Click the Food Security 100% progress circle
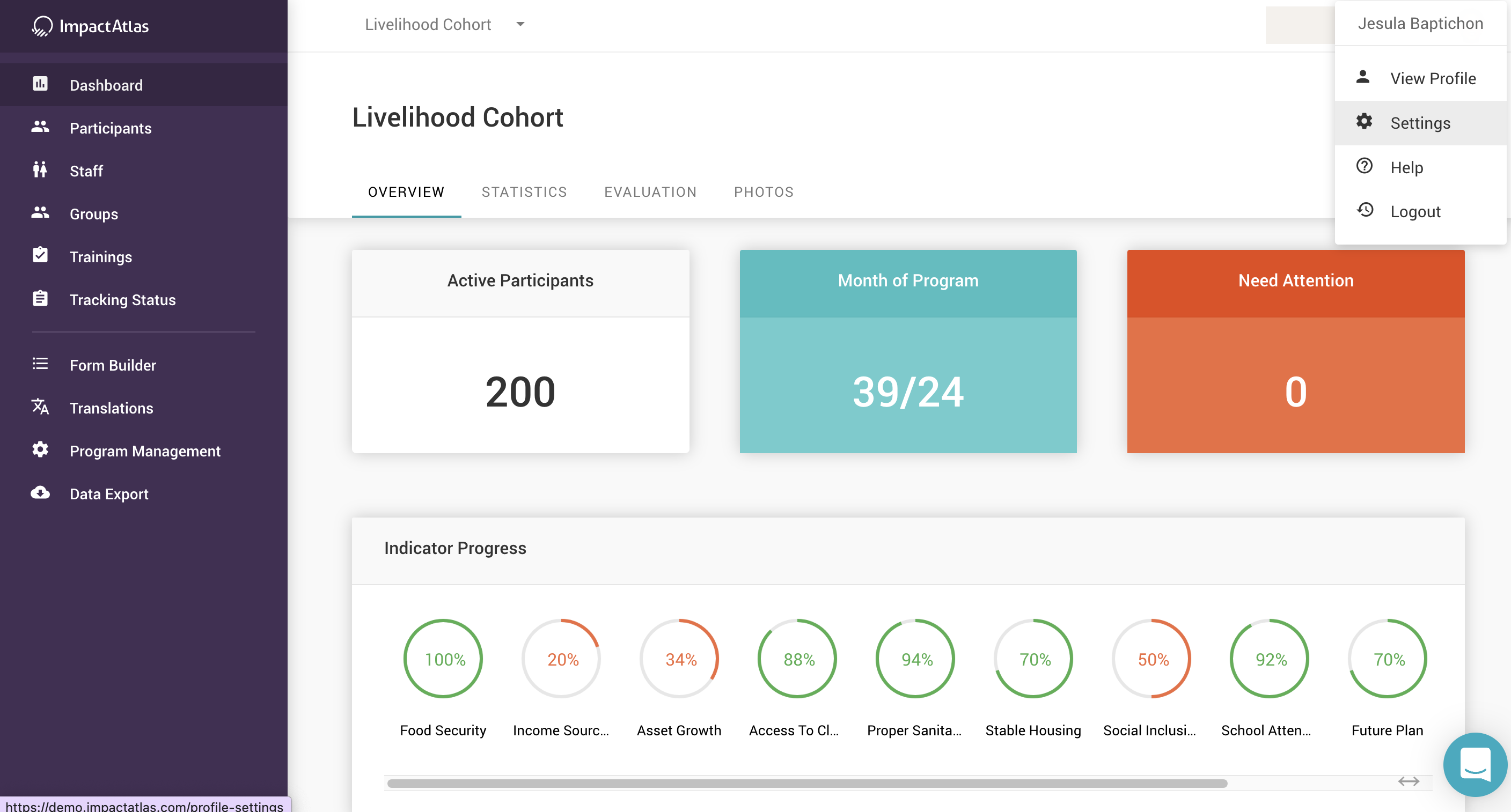 point(443,659)
